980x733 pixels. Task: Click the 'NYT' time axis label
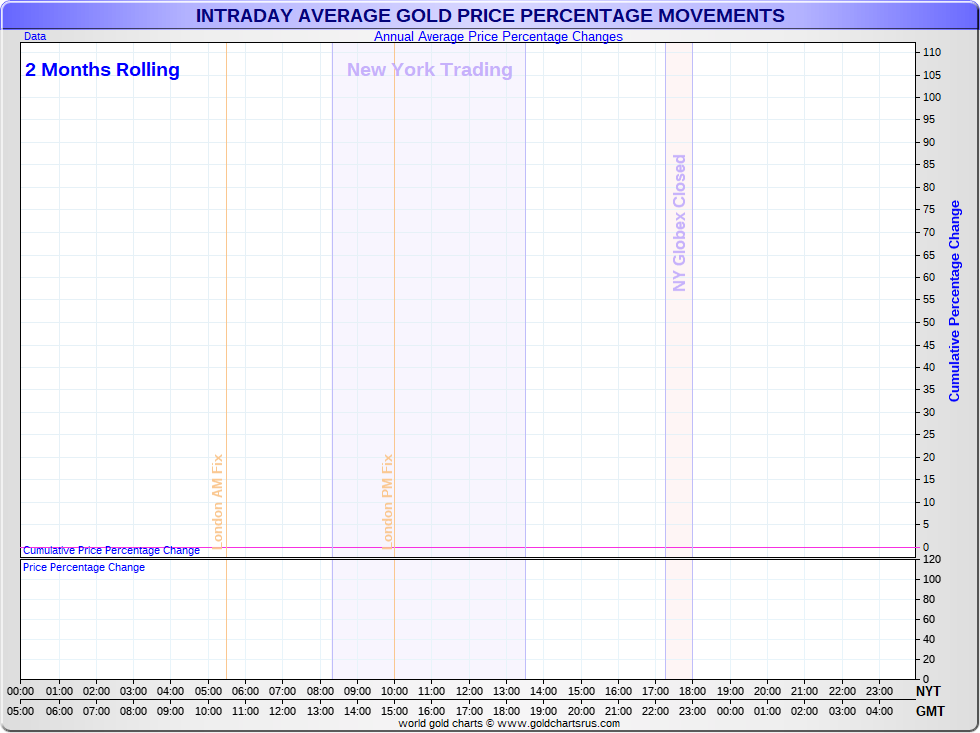coord(928,691)
